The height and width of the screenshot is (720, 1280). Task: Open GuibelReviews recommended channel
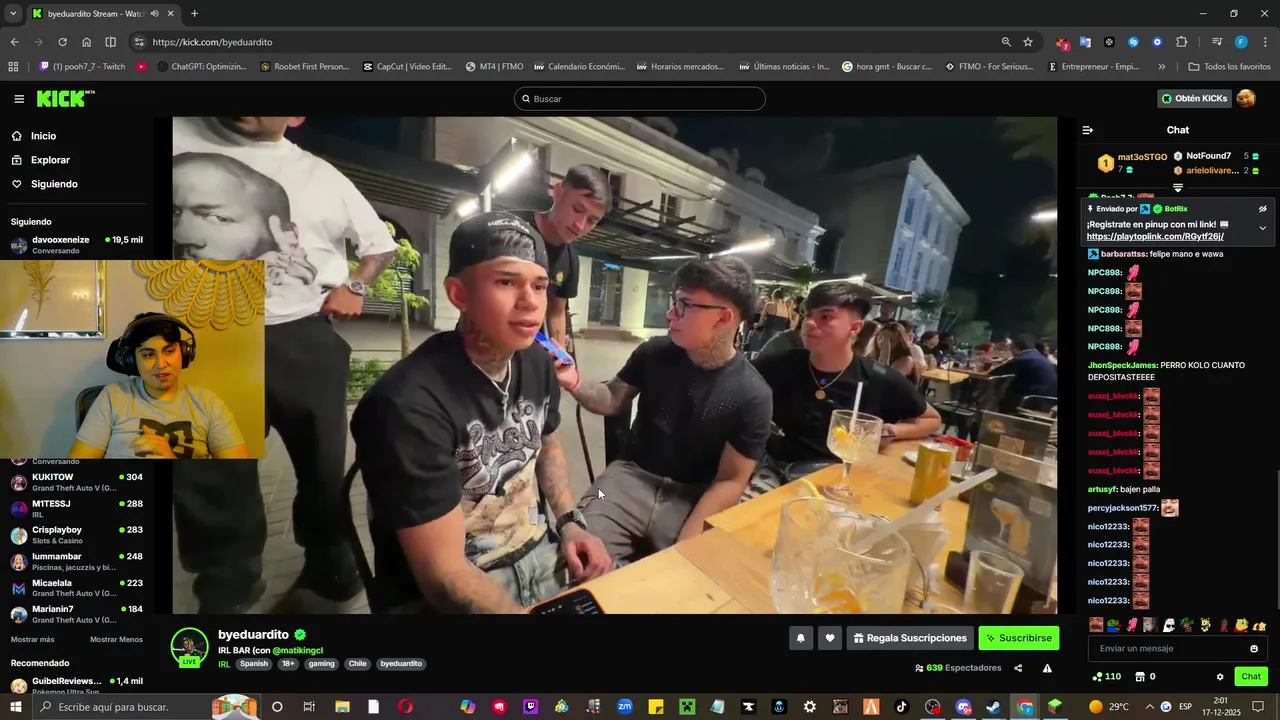78,685
